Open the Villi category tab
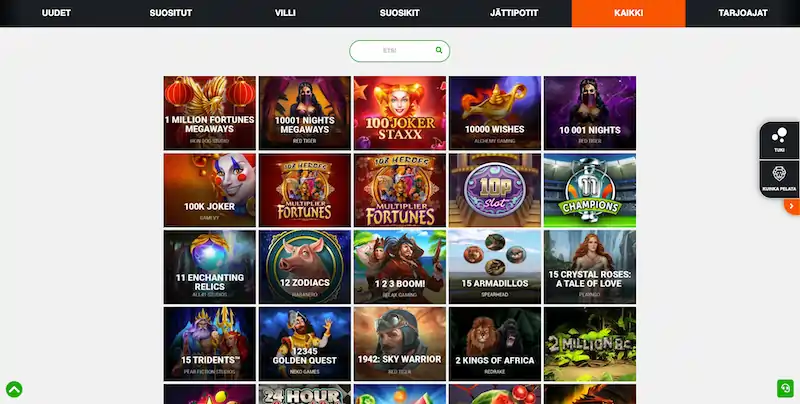 tap(285, 13)
